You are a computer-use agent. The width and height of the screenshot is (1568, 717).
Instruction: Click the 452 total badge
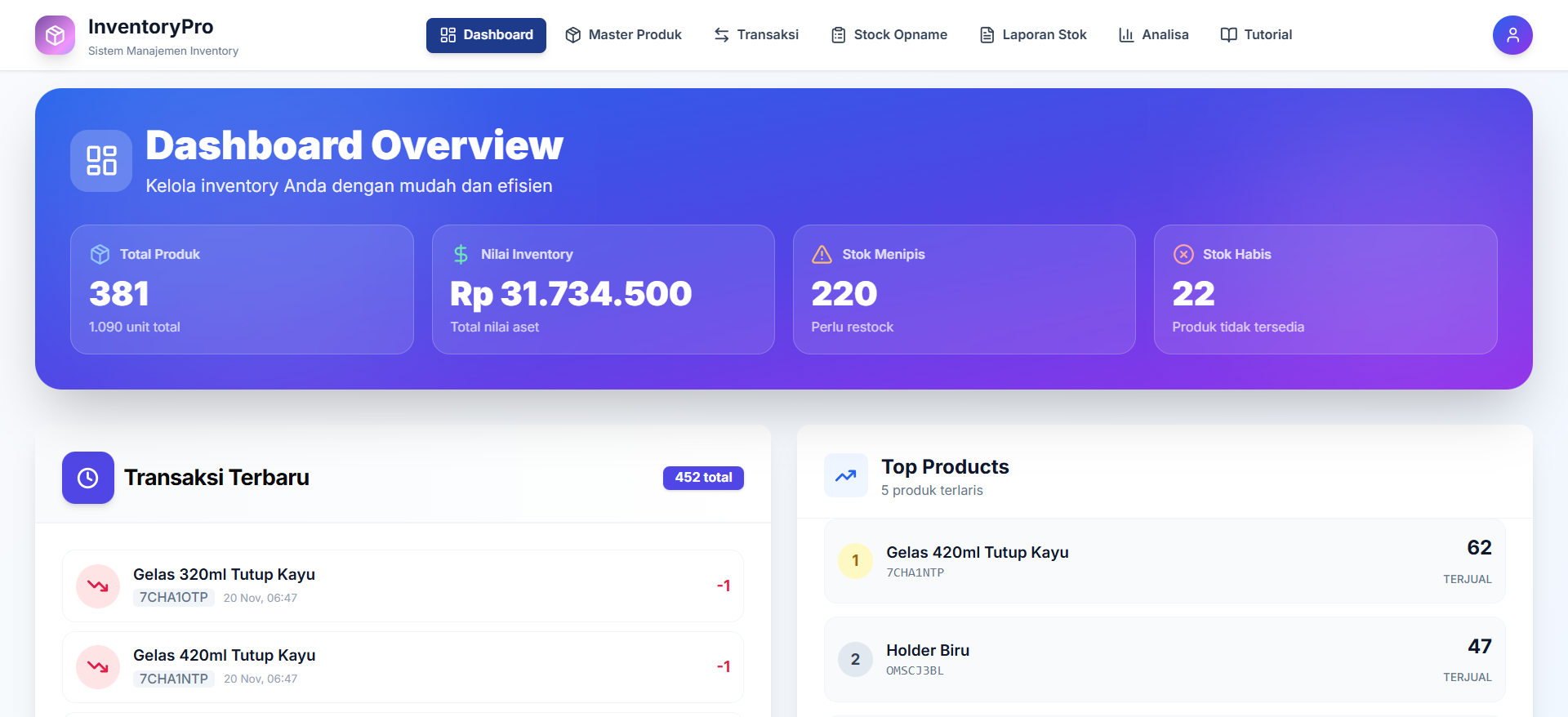tap(703, 478)
